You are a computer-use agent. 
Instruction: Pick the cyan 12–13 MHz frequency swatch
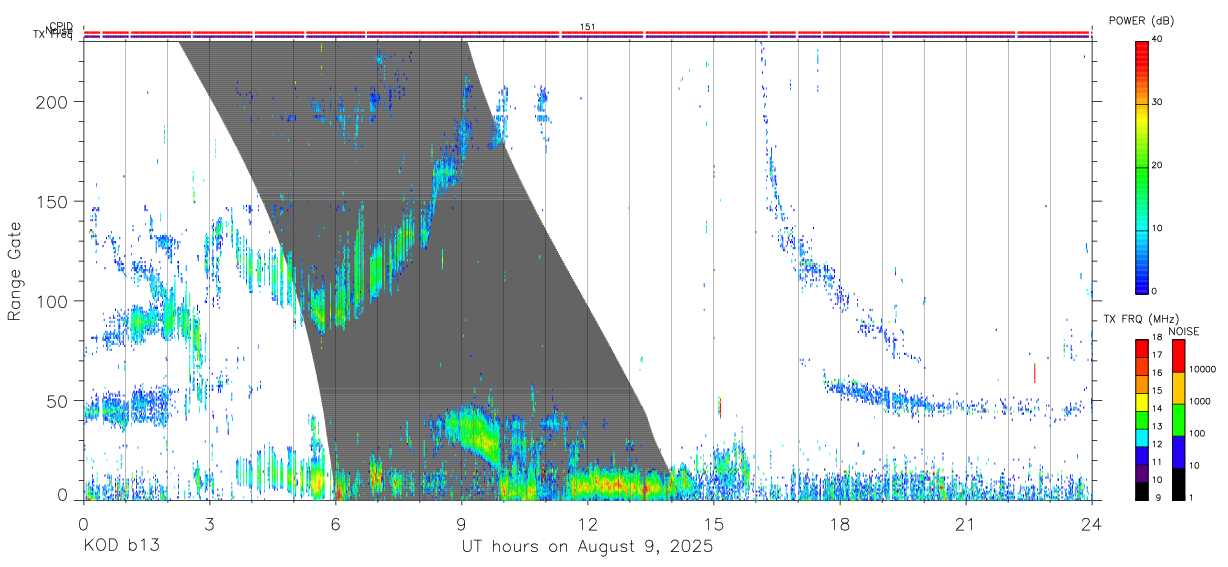[x=1141, y=438]
